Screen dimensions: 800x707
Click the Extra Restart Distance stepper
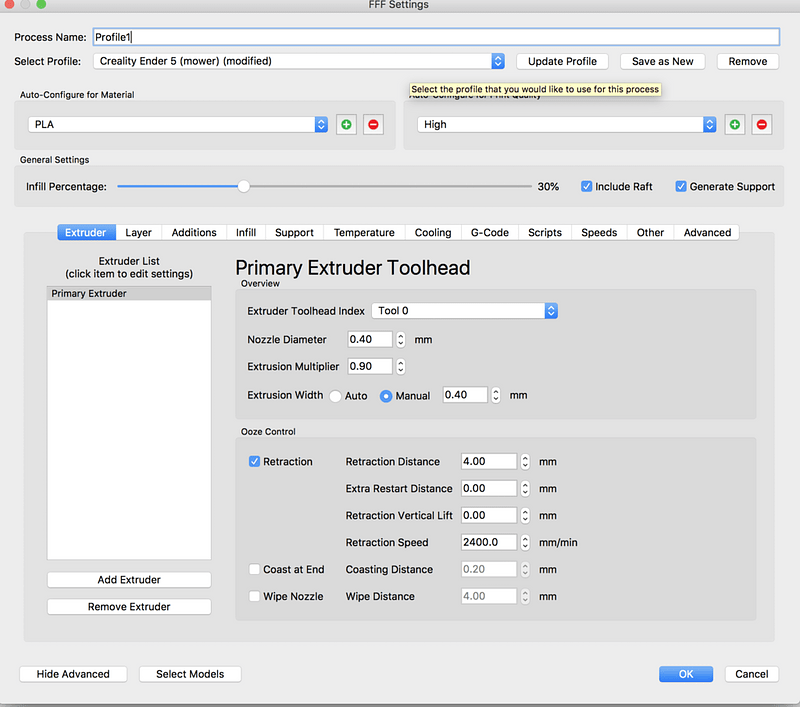(525, 488)
